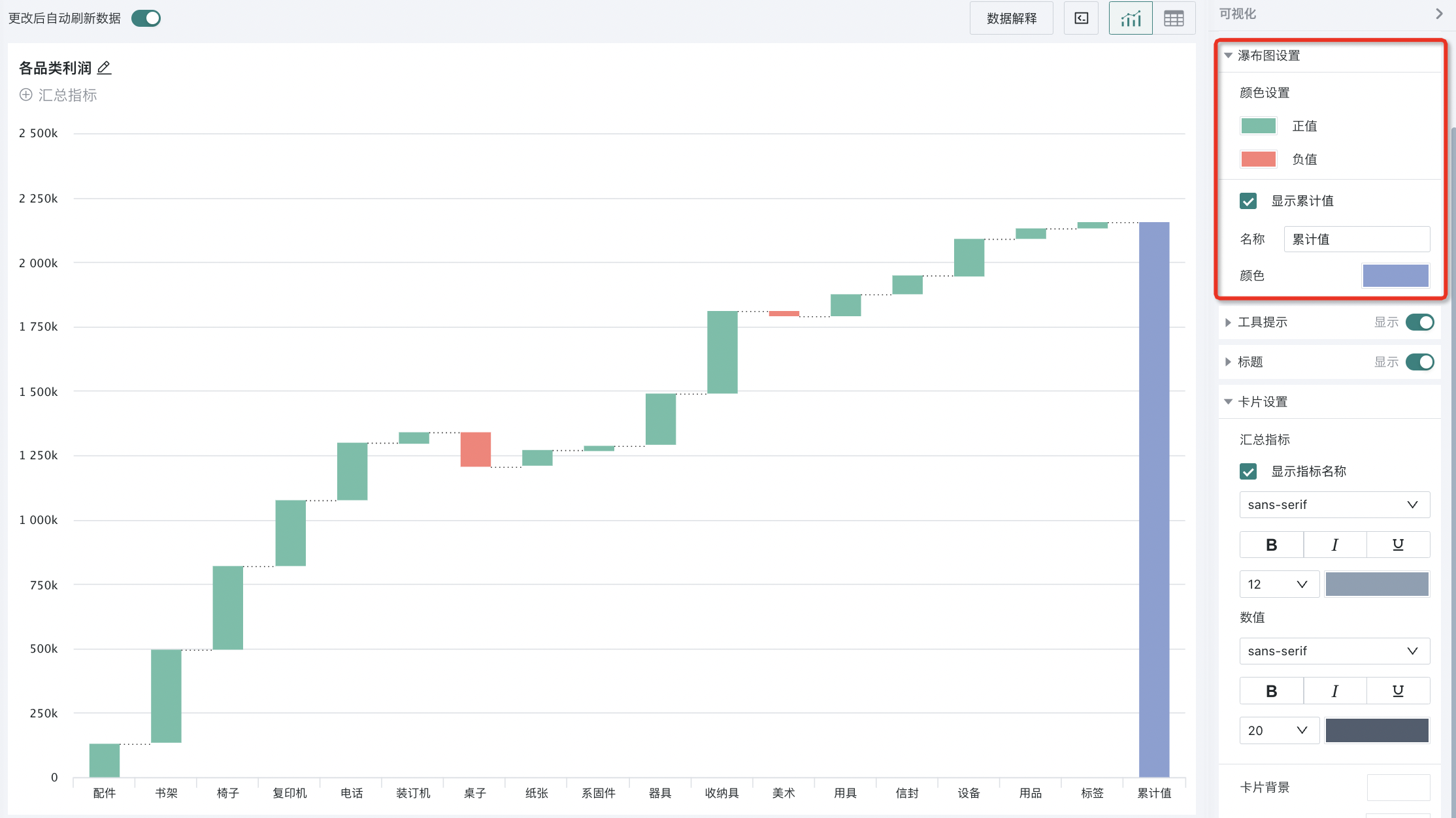Switch to chart view icon
The height and width of the screenshot is (818, 1456).
(1131, 18)
